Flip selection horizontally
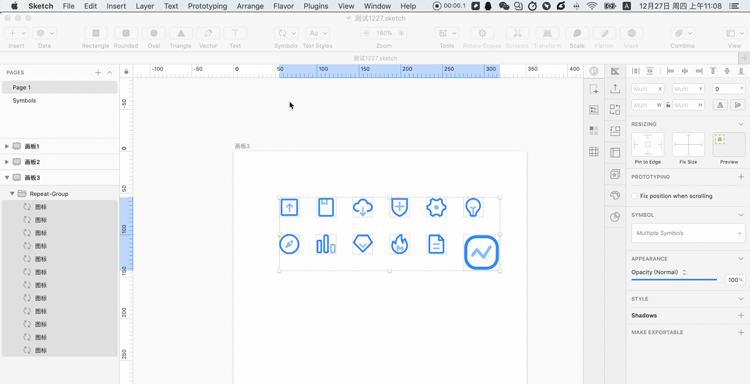The height and width of the screenshot is (384, 750). coord(720,105)
